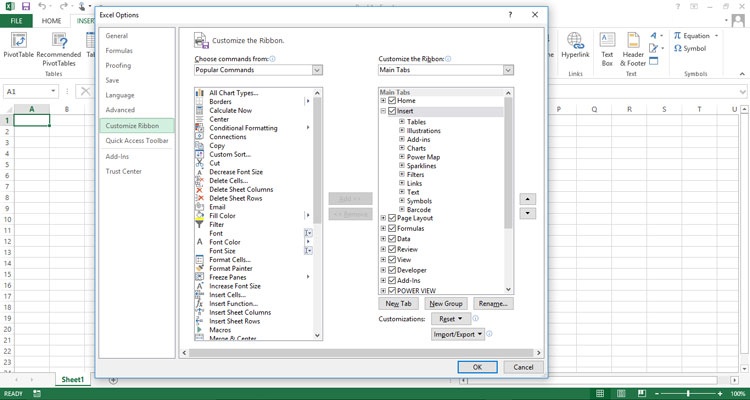The image size is (750, 400).
Task: Toggle the Page Layout checkbox
Action: (392, 218)
